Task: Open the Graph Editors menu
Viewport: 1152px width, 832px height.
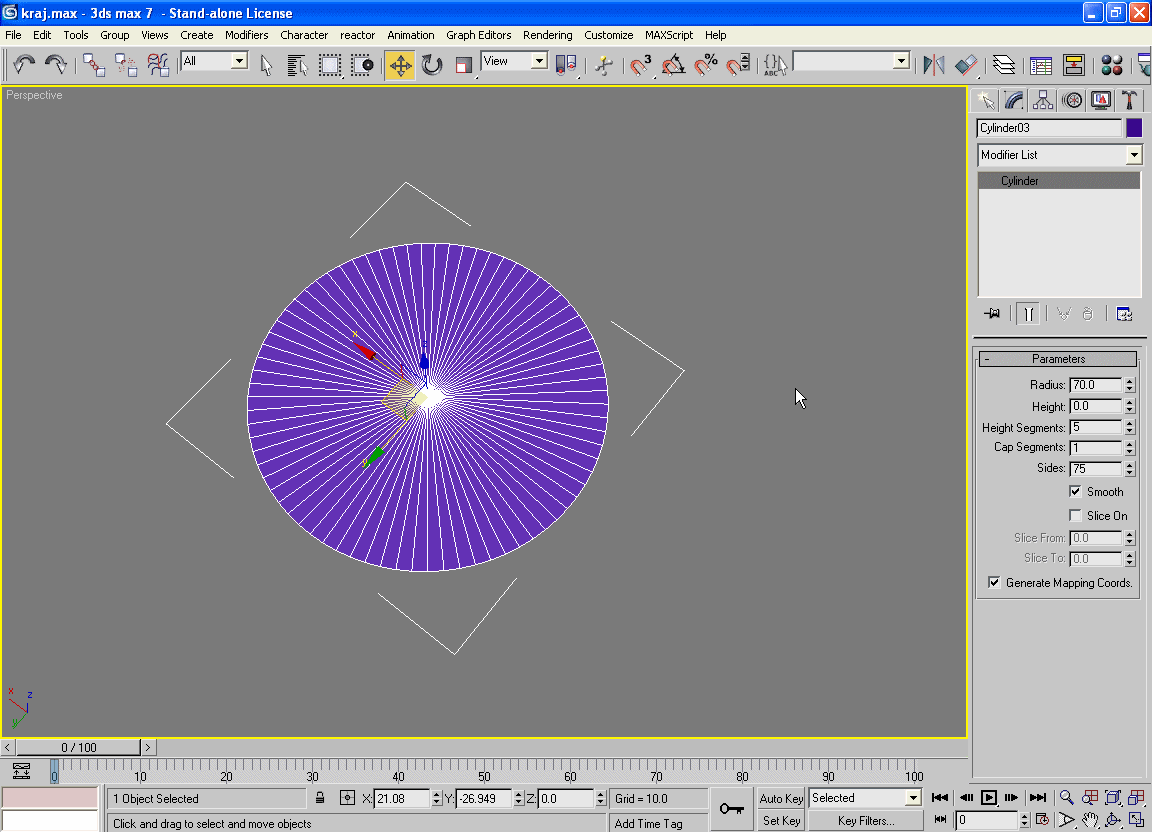Action: click(478, 35)
